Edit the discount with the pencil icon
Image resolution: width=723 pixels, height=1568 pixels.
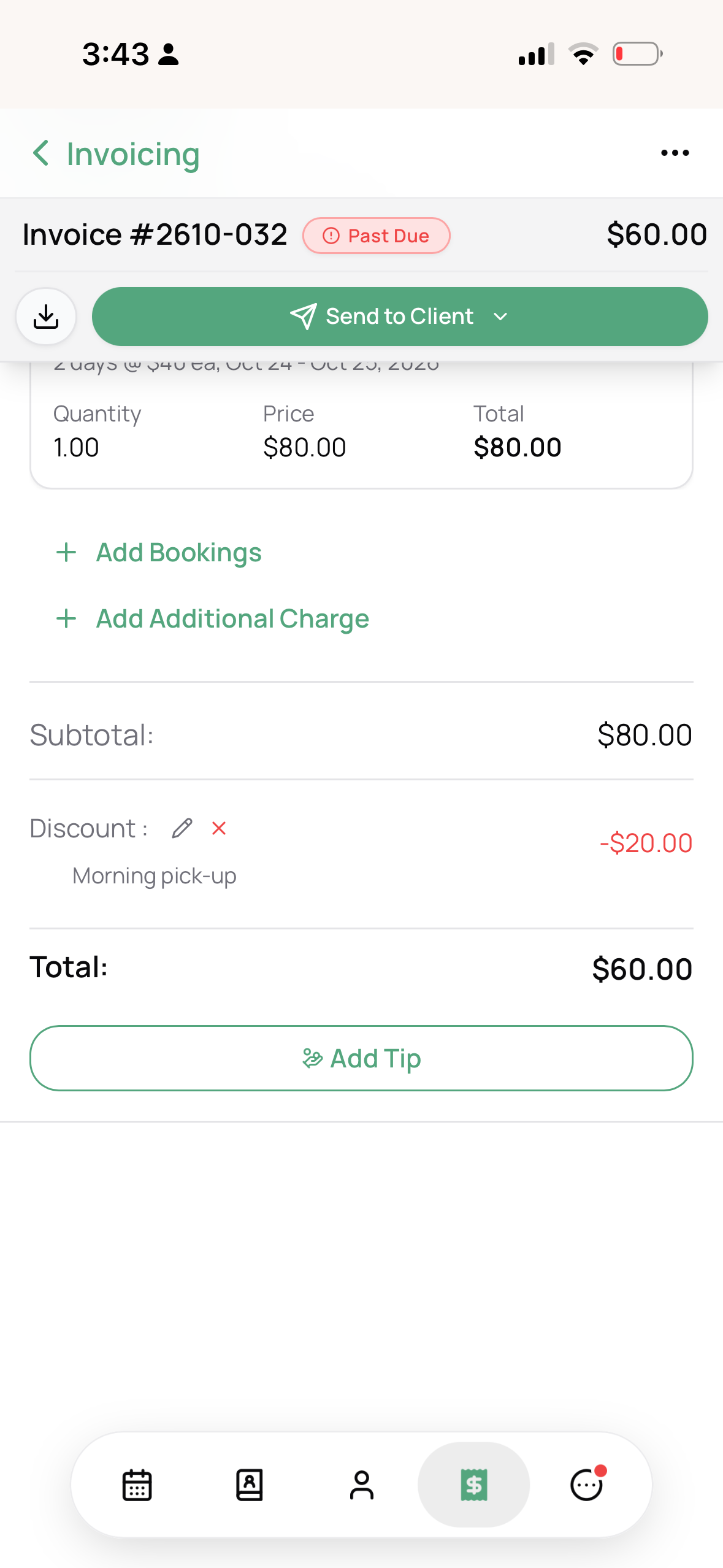point(182,828)
